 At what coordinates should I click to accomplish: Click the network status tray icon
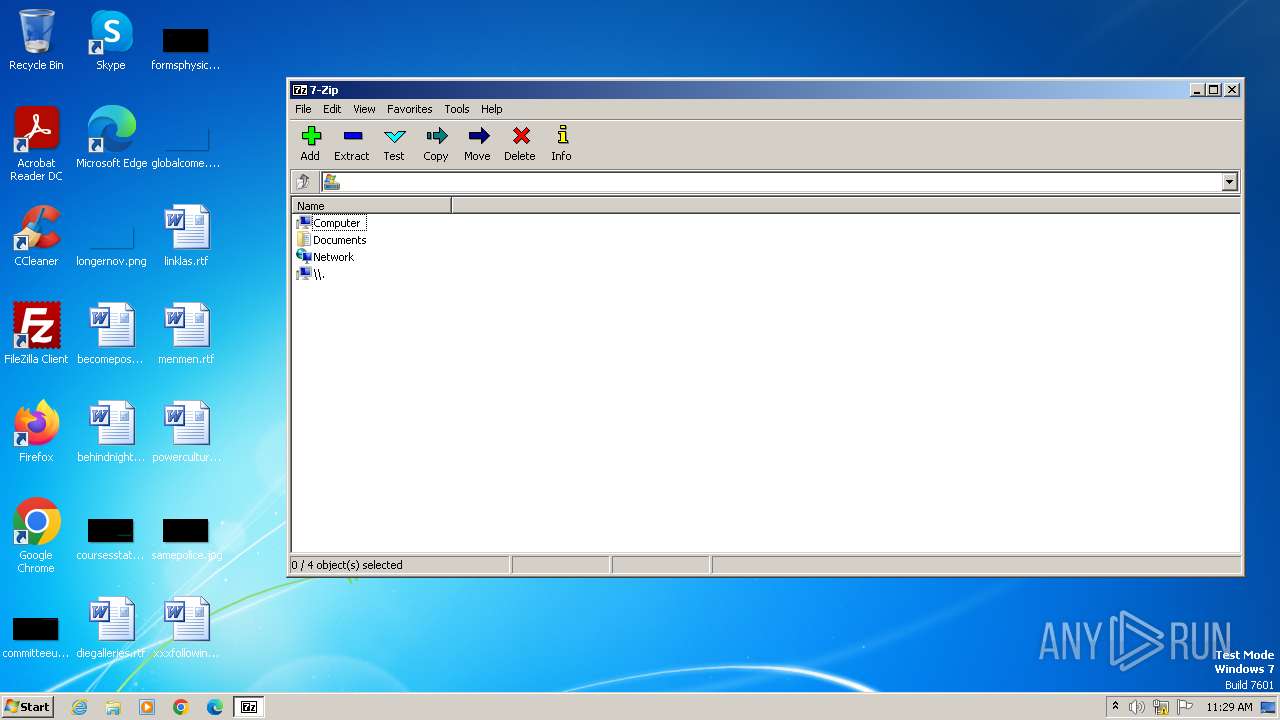[1161, 707]
